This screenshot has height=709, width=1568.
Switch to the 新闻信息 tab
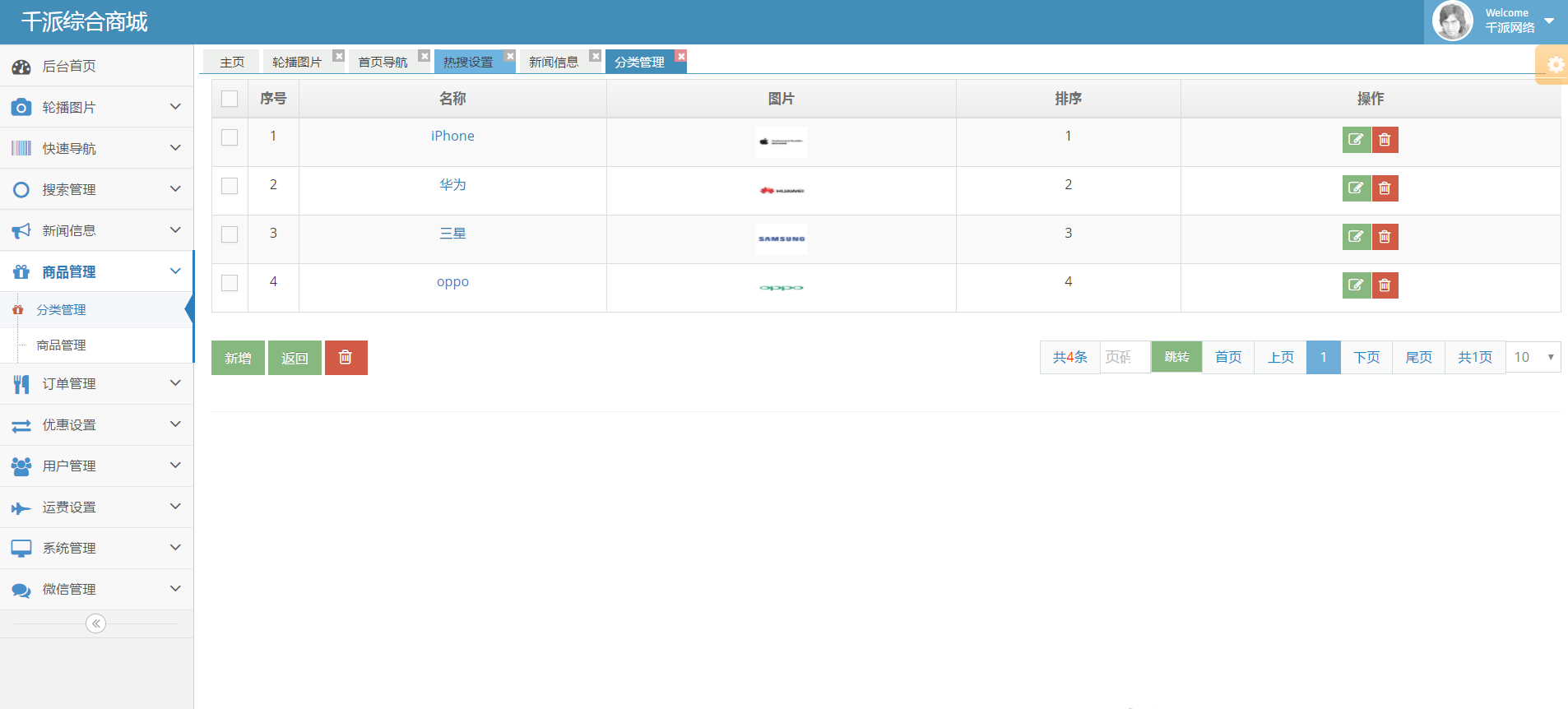coord(554,62)
